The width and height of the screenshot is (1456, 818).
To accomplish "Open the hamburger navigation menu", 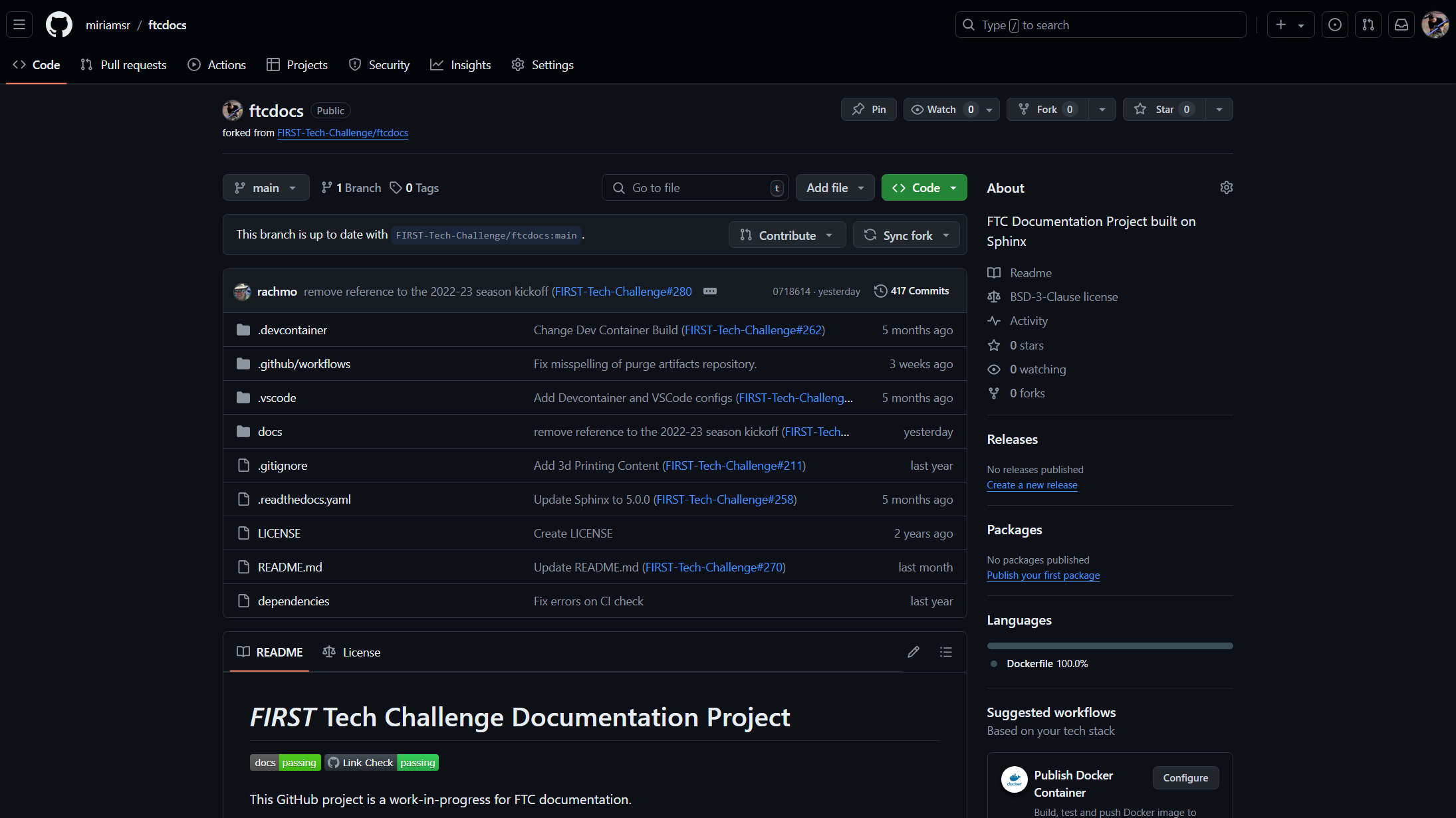I will pos(19,25).
